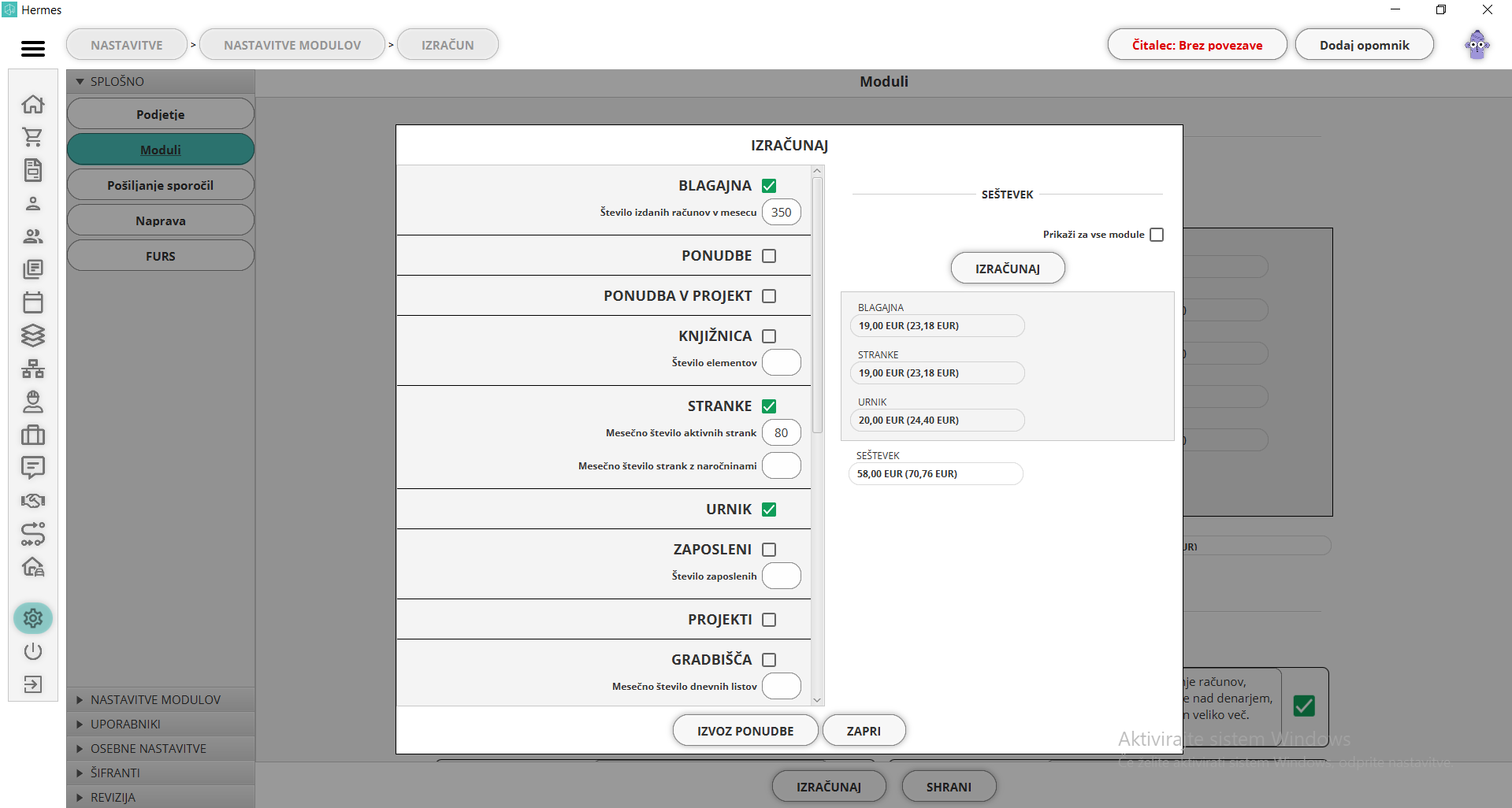
Task: Open the settings gear icon in sidebar
Action: click(x=33, y=618)
